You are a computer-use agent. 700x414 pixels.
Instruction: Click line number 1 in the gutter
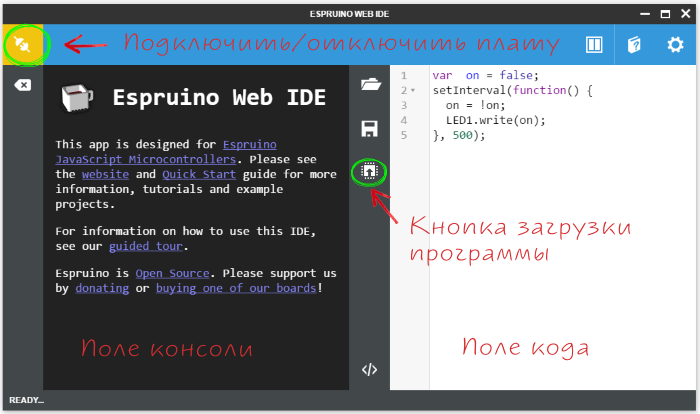pyautogui.click(x=404, y=75)
